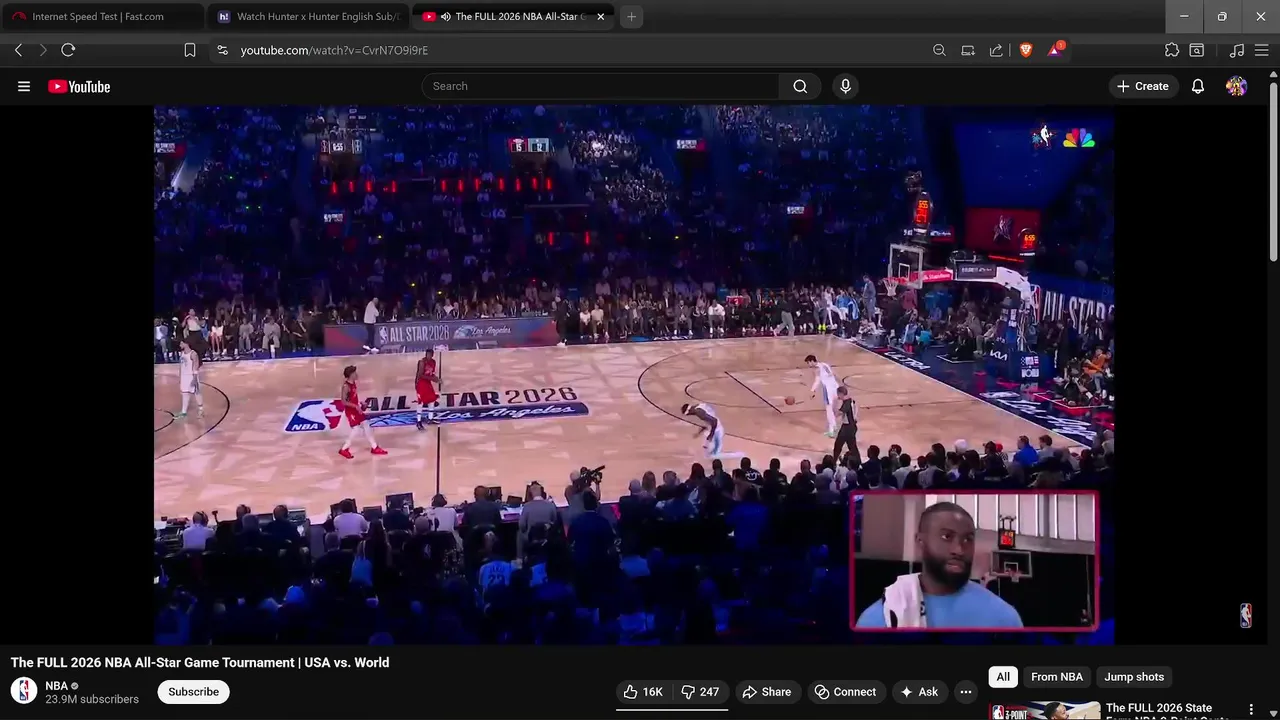Screen dimensions: 1280x720
Task: Select the All filter chip
Action: click(x=1003, y=677)
